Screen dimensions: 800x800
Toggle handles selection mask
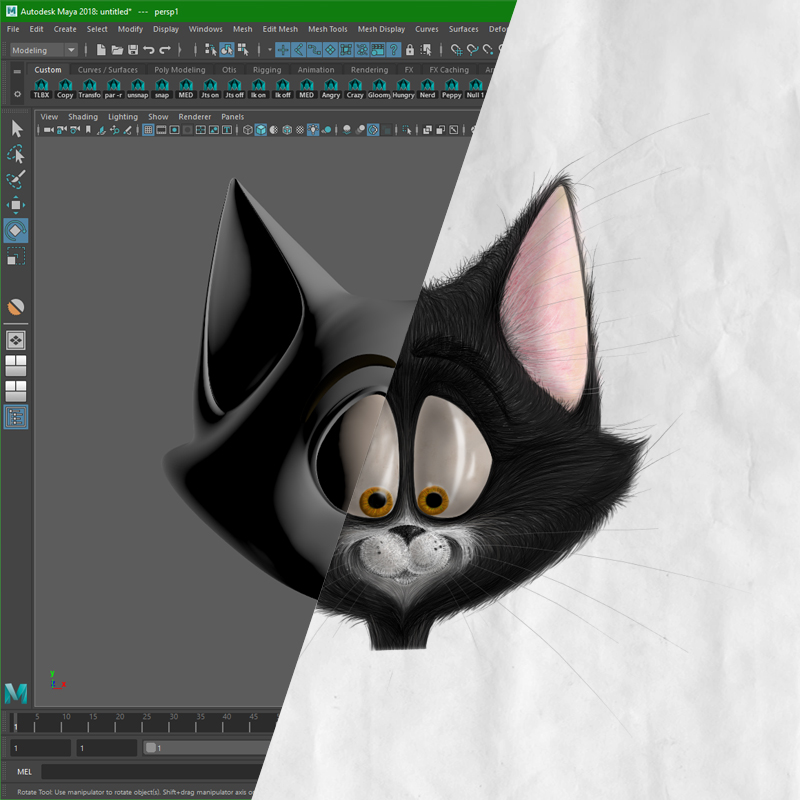click(283, 49)
